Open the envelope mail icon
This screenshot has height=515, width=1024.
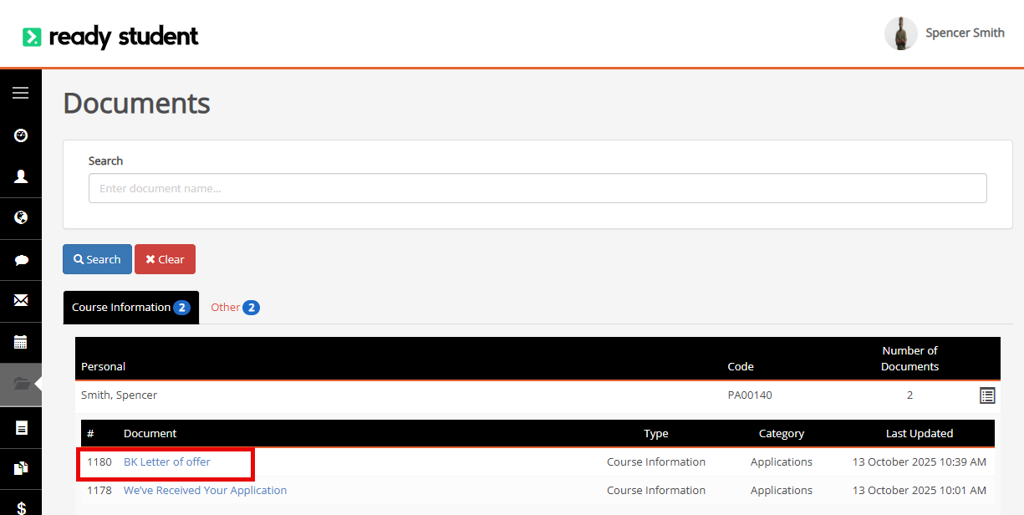tap(21, 300)
